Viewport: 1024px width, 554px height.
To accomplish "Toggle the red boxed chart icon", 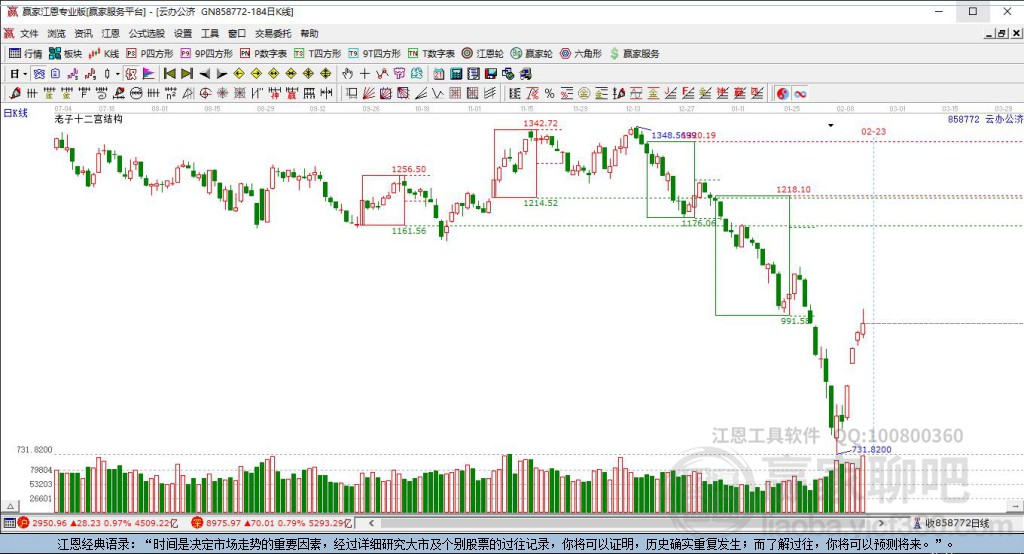I will 131,74.
